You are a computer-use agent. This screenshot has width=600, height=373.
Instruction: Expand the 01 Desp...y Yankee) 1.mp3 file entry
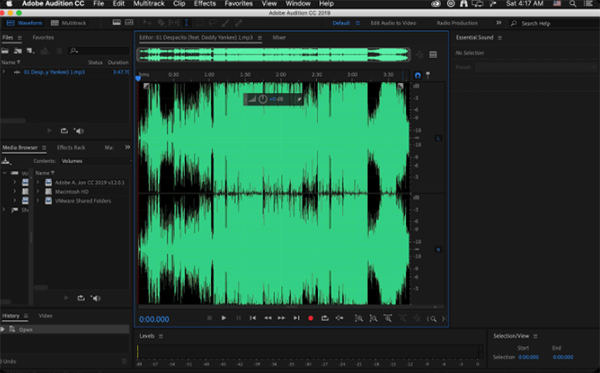pyautogui.click(x=4, y=72)
